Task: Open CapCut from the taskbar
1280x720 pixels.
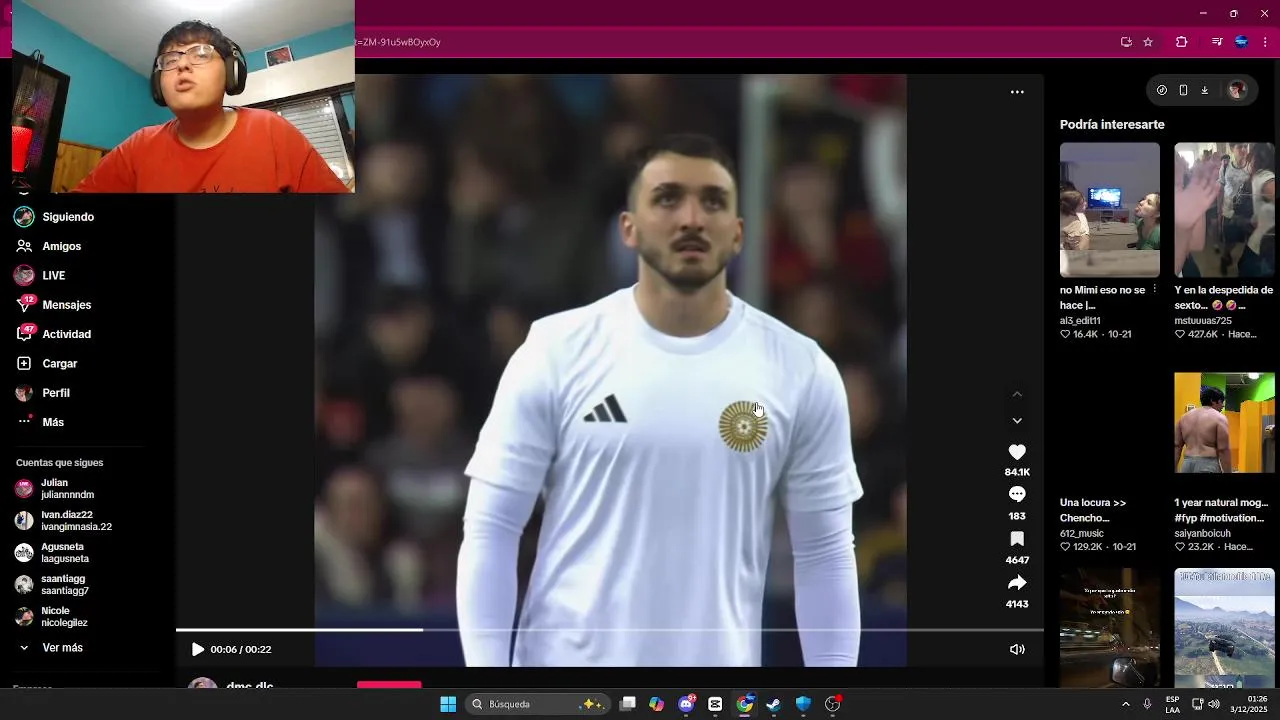Action: click(x=715, y=704)
